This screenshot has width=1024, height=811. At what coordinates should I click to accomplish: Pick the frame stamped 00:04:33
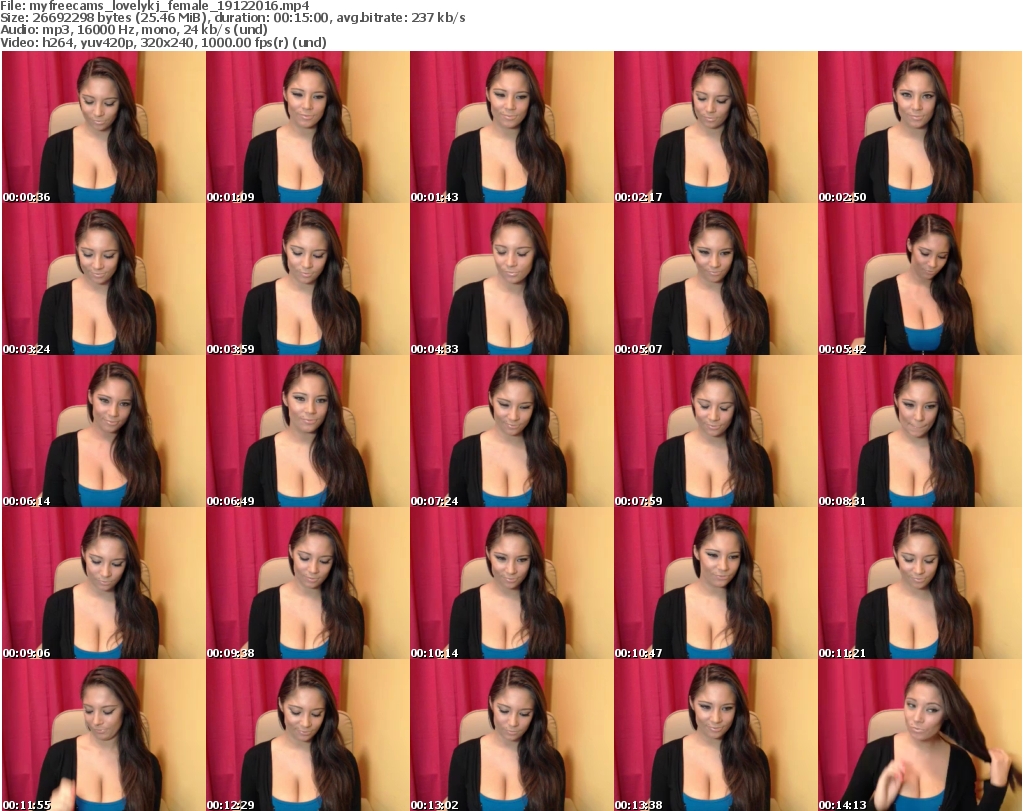pyautogui.click(x=511, y=280)
